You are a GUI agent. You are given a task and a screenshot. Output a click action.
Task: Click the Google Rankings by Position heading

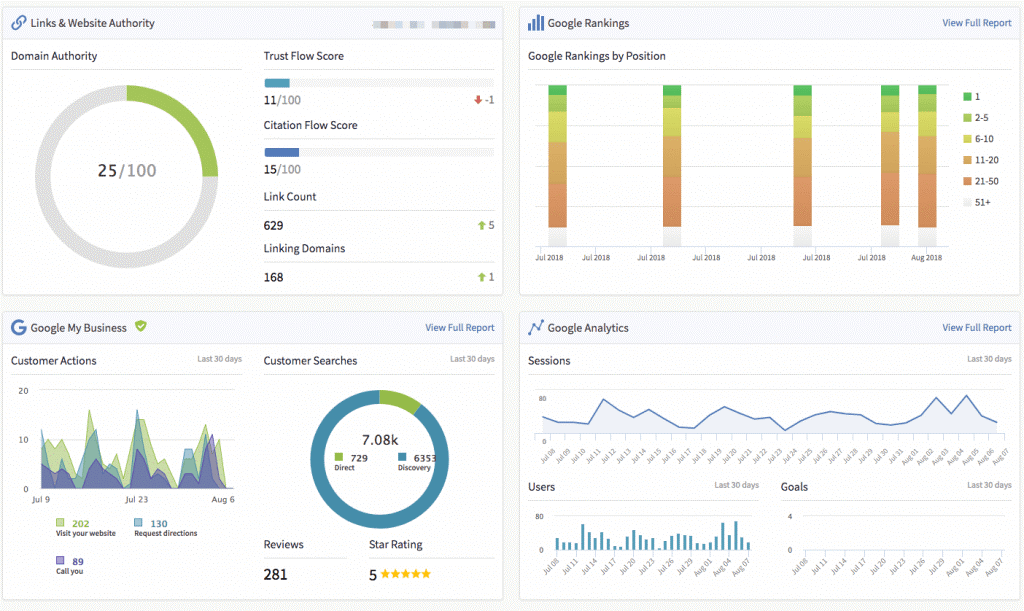[x=597, y=56]
